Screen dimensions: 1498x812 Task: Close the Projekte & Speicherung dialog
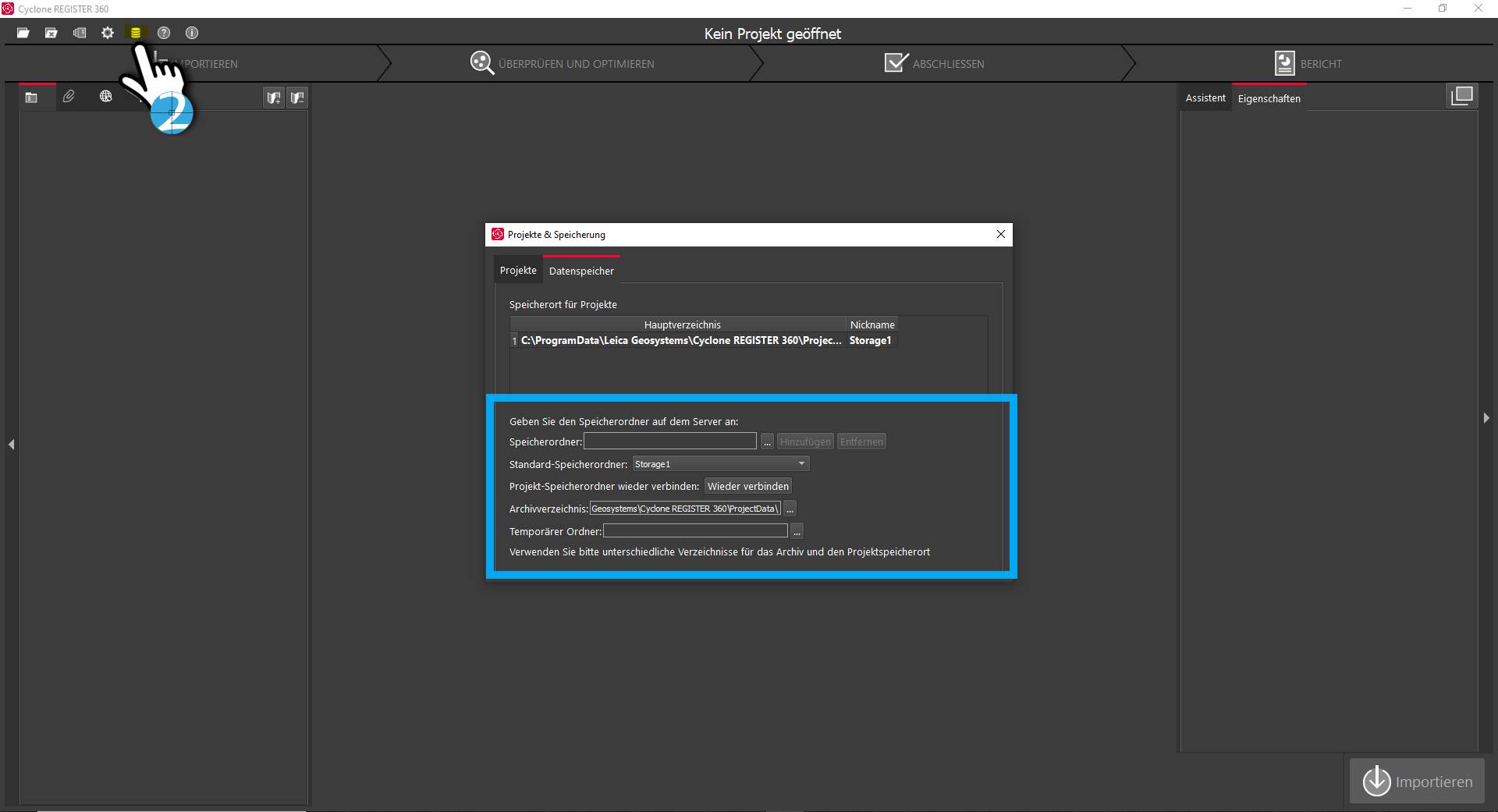[1001, 235]
